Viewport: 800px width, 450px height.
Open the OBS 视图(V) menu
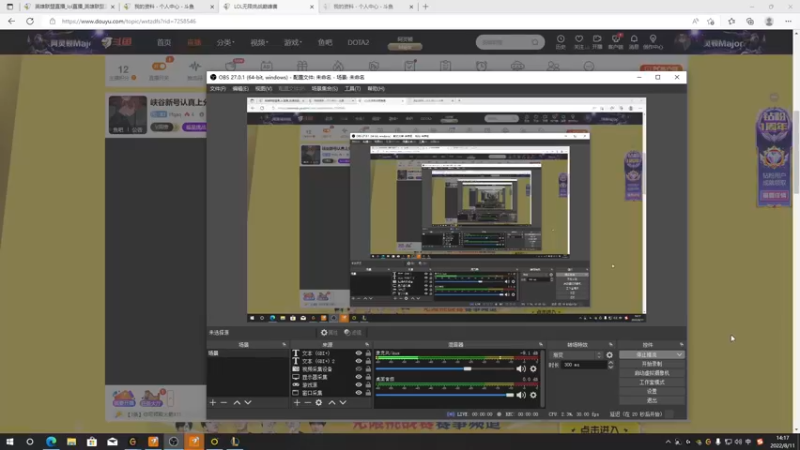(x=263, y=89)
